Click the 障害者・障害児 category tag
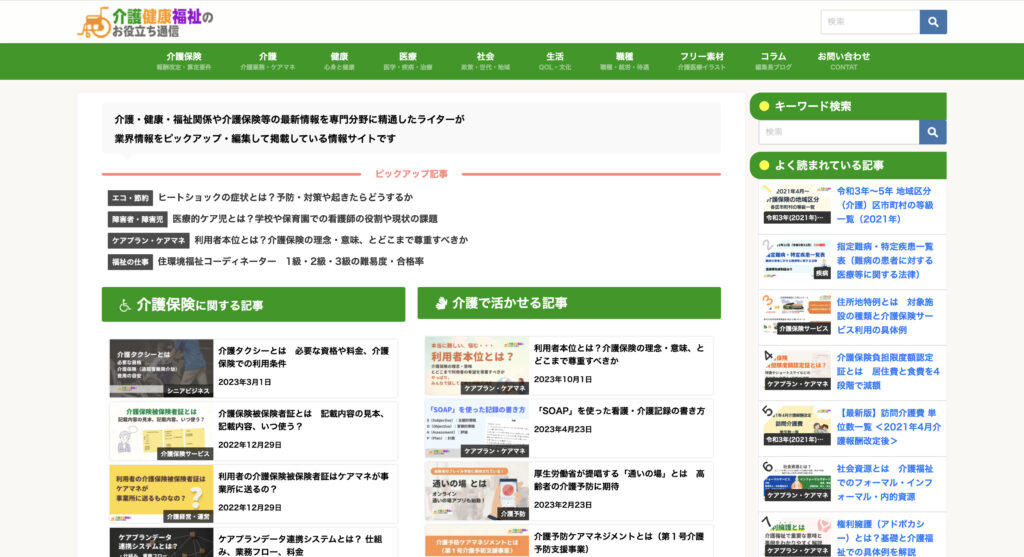The height and width of the screenshot is (557, 1024). (x=137, y=219)
